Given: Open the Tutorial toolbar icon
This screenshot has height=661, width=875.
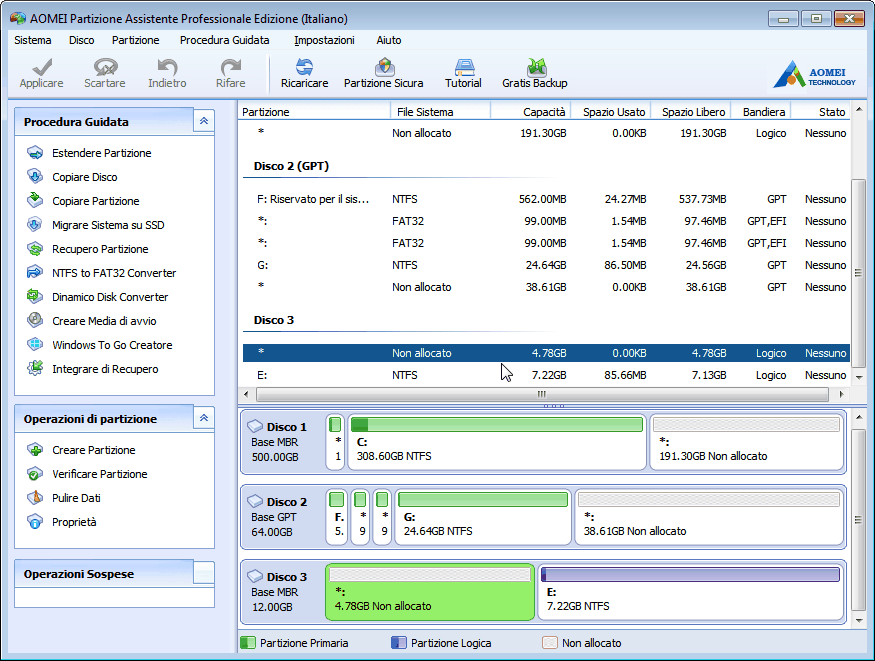Looking at the screenshot, I should [463, 73].
